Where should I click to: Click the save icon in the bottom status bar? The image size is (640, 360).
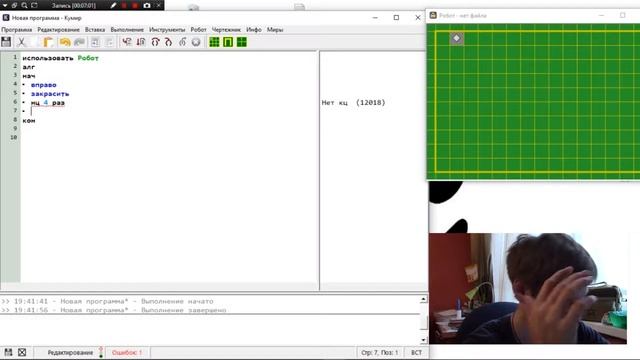pos(8,352)
